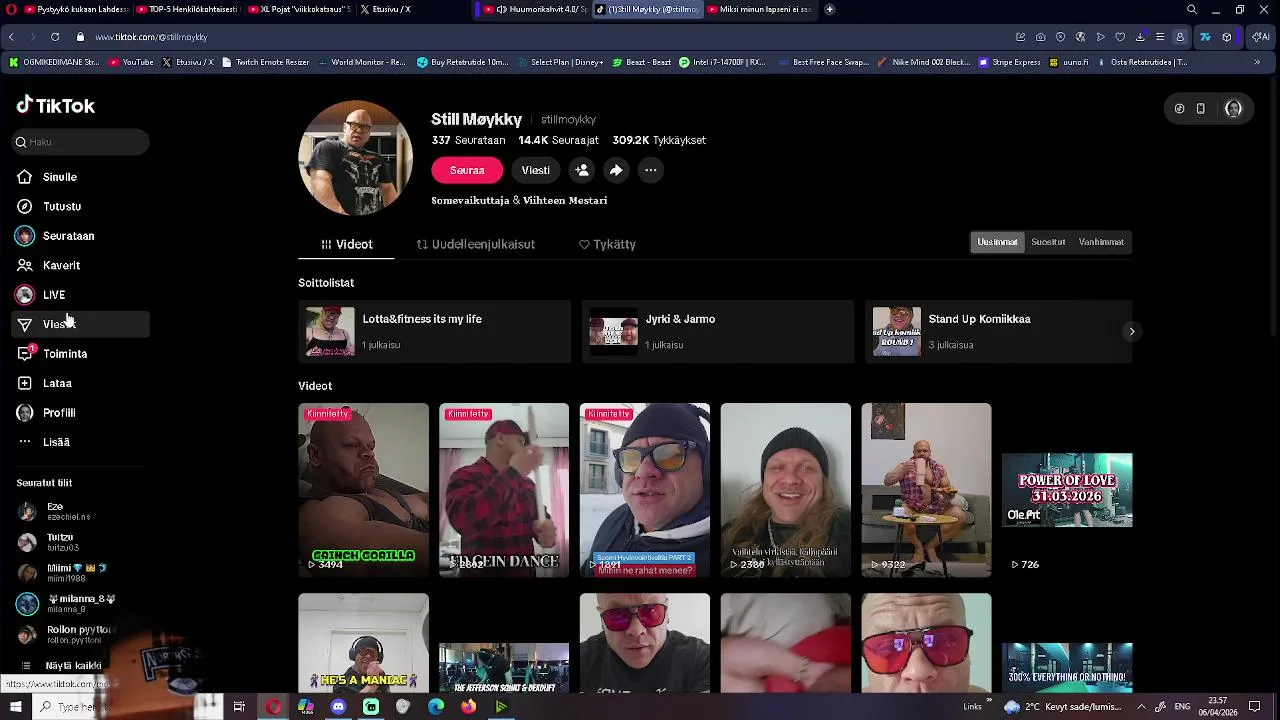
Task: Open the Lotta&fitness its my life playlist
Action: click(434, 331)
